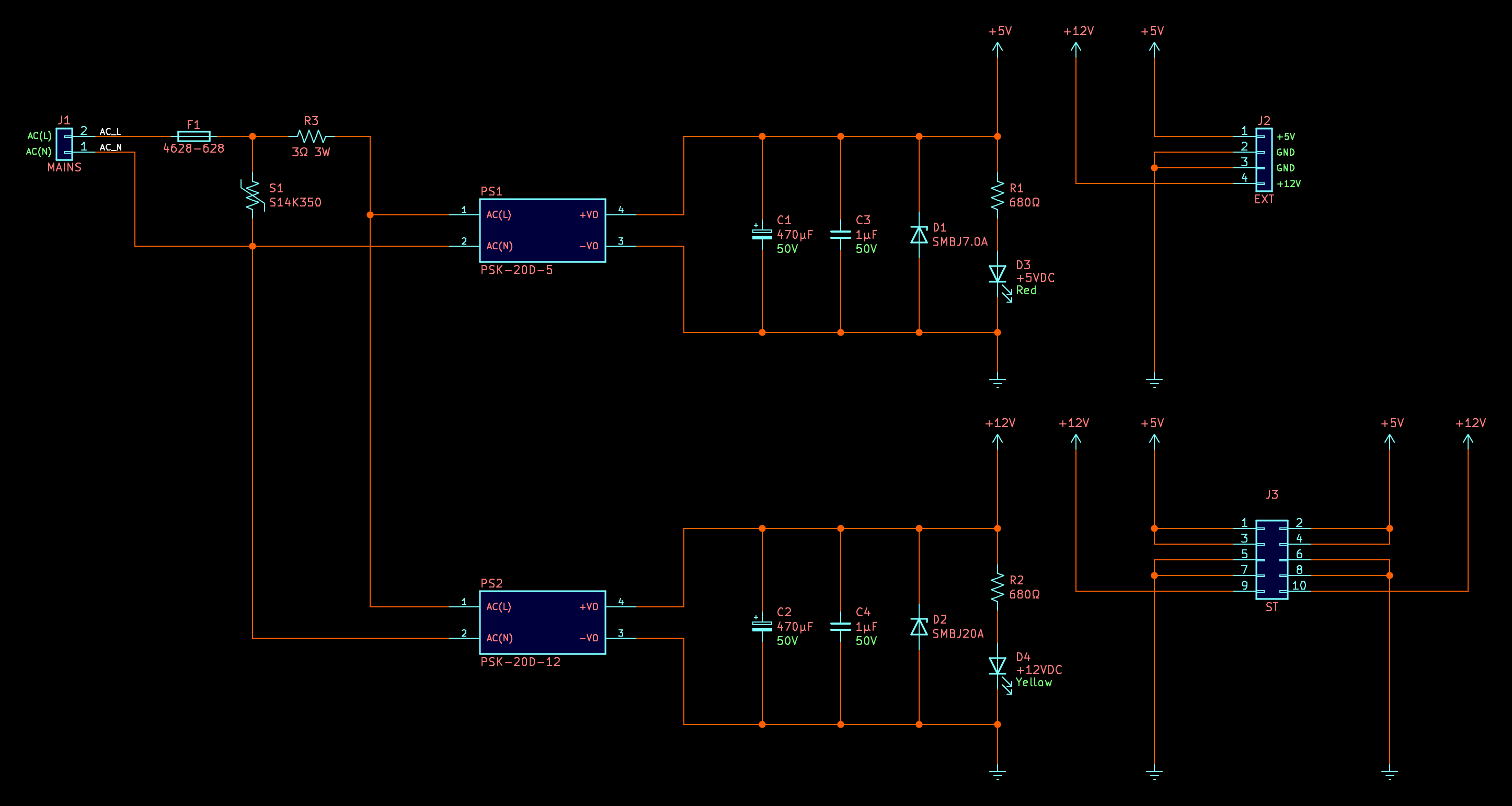This screenshot has height=806, width=1512.
Task: Click the C3 1µF capacitor symbol
Action: [840, 235]
